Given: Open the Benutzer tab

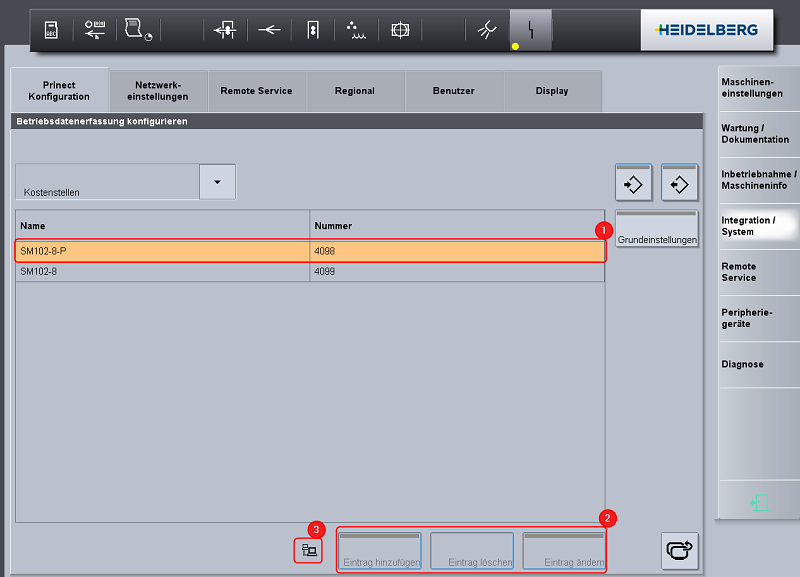Looking at the screenshot, I should (x=454, y=91).
